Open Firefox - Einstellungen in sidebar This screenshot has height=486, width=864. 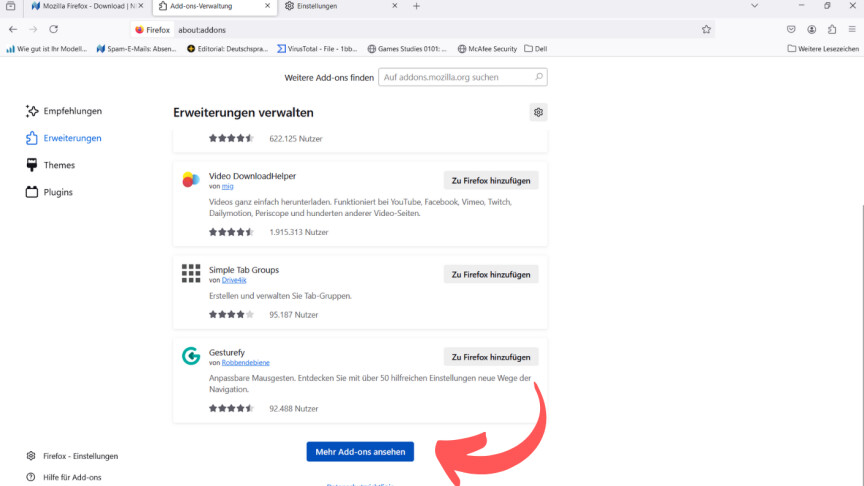[72, 456]
